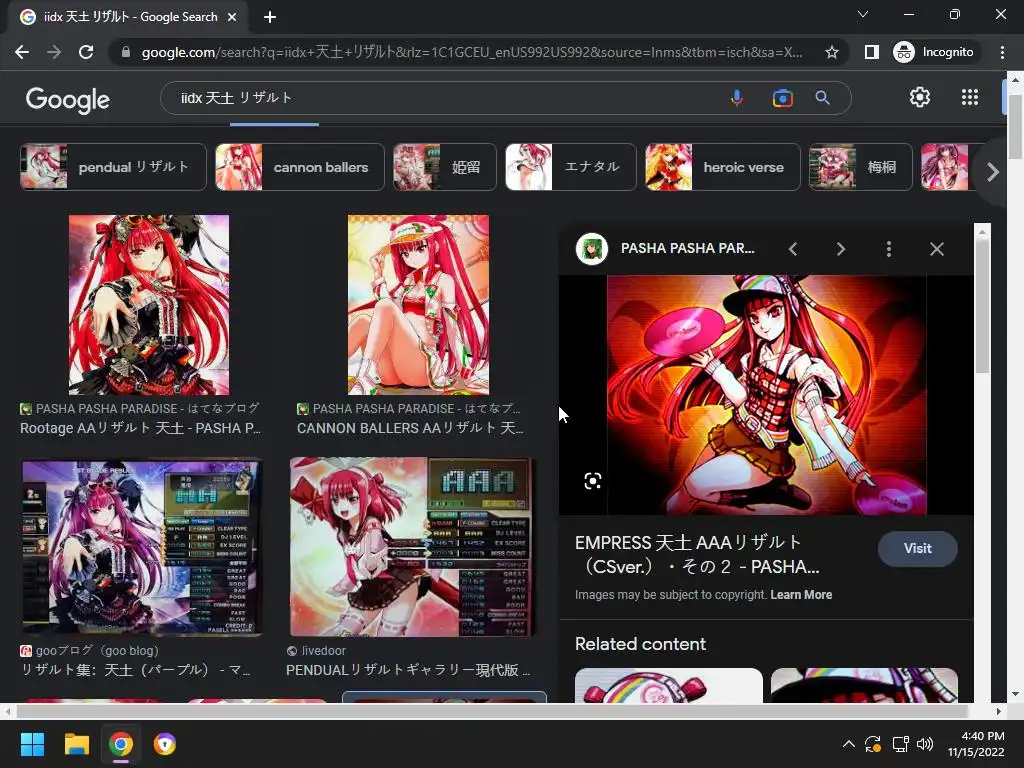Click the Visit button
The image size is (1024, 768).
point(918,549)
